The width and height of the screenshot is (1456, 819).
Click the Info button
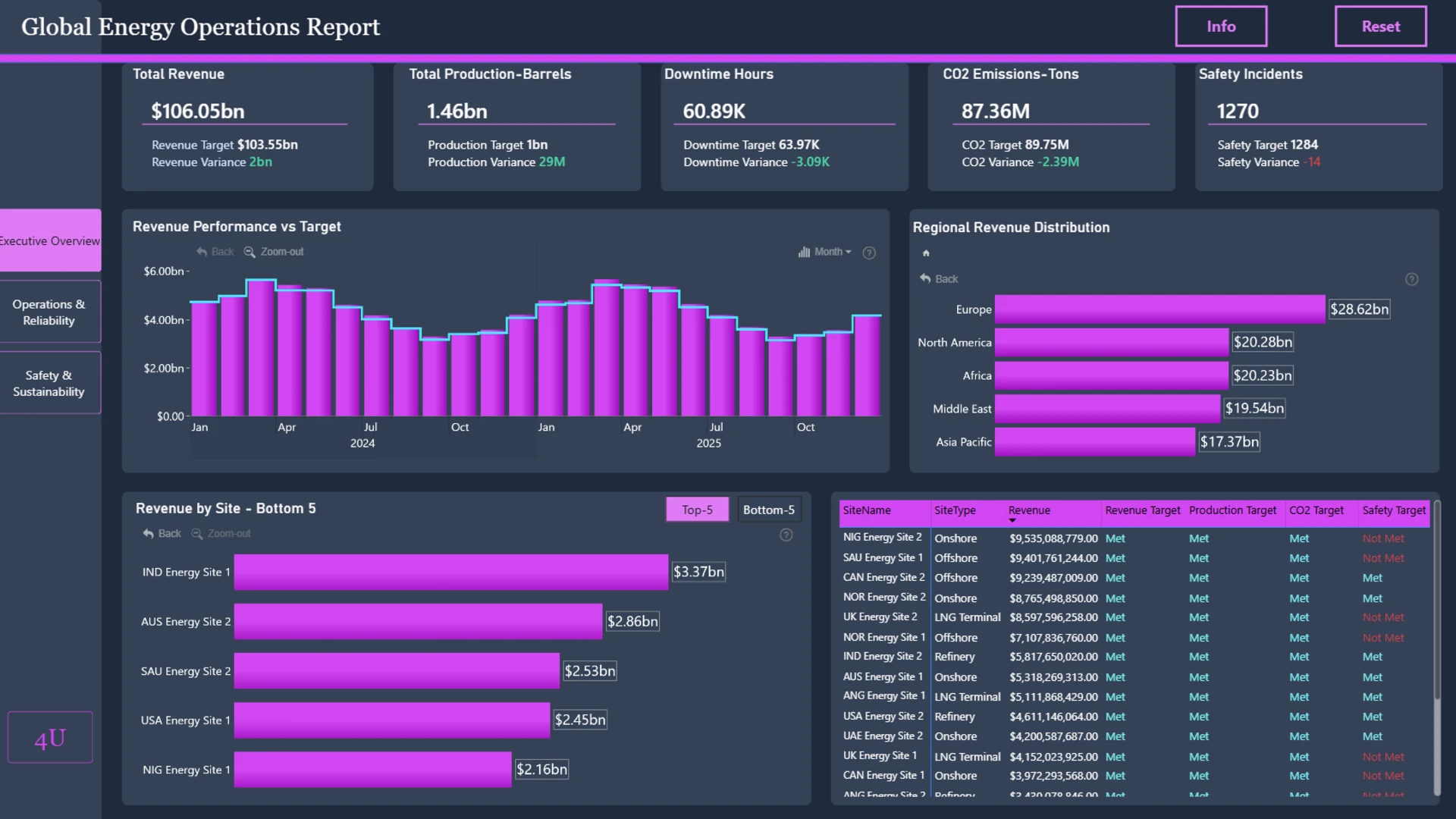[x=1221, y=27]
